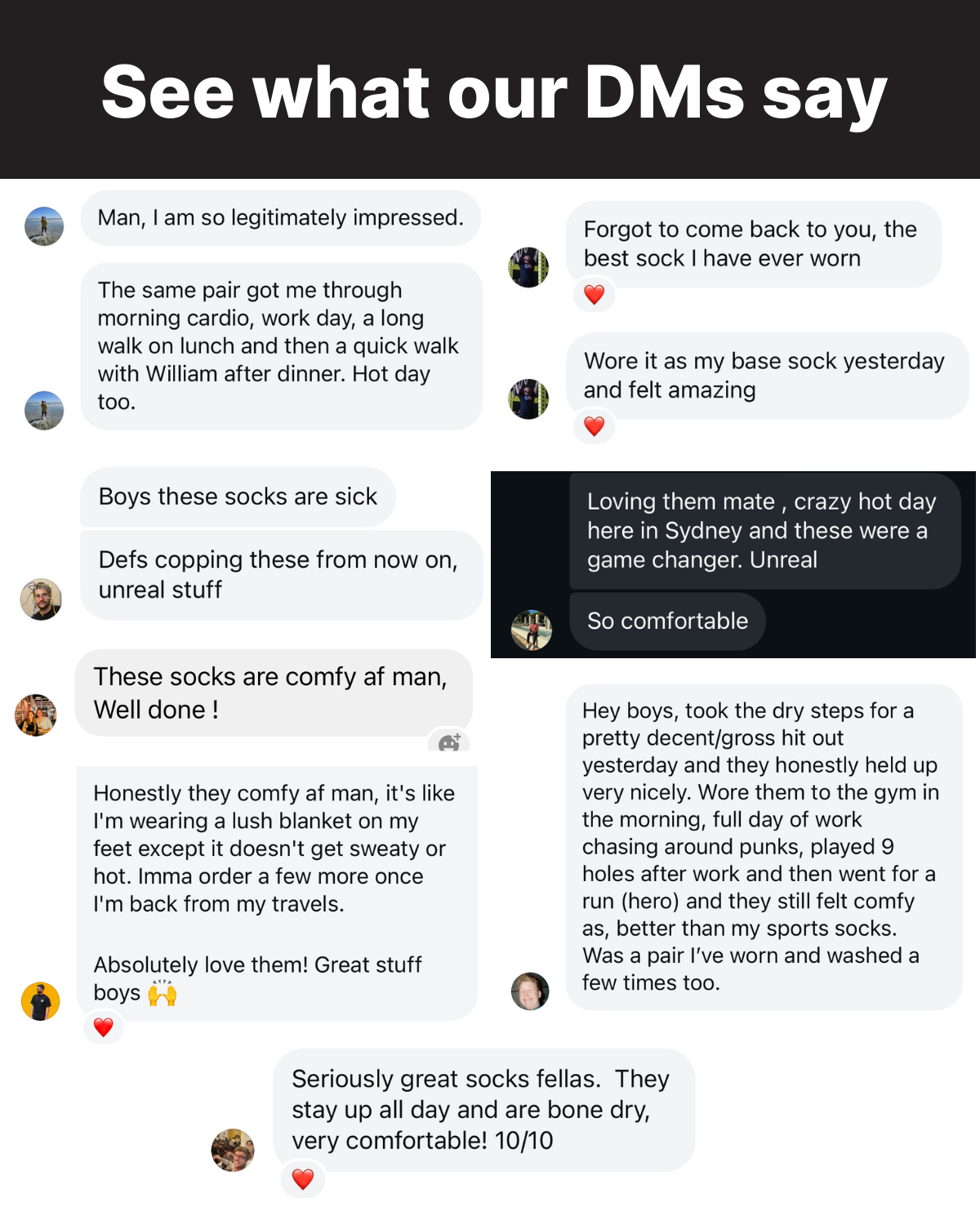
Task: Select the "Hey boys, took the dry steps" message
Action: 763,846
